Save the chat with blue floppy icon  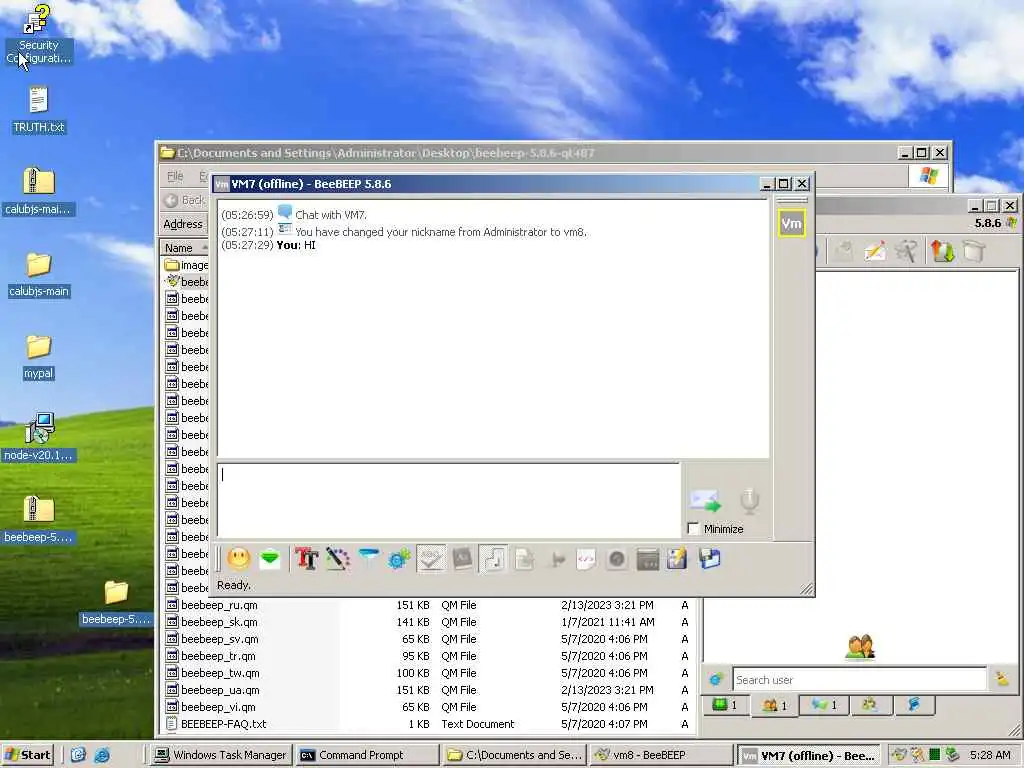709,559
